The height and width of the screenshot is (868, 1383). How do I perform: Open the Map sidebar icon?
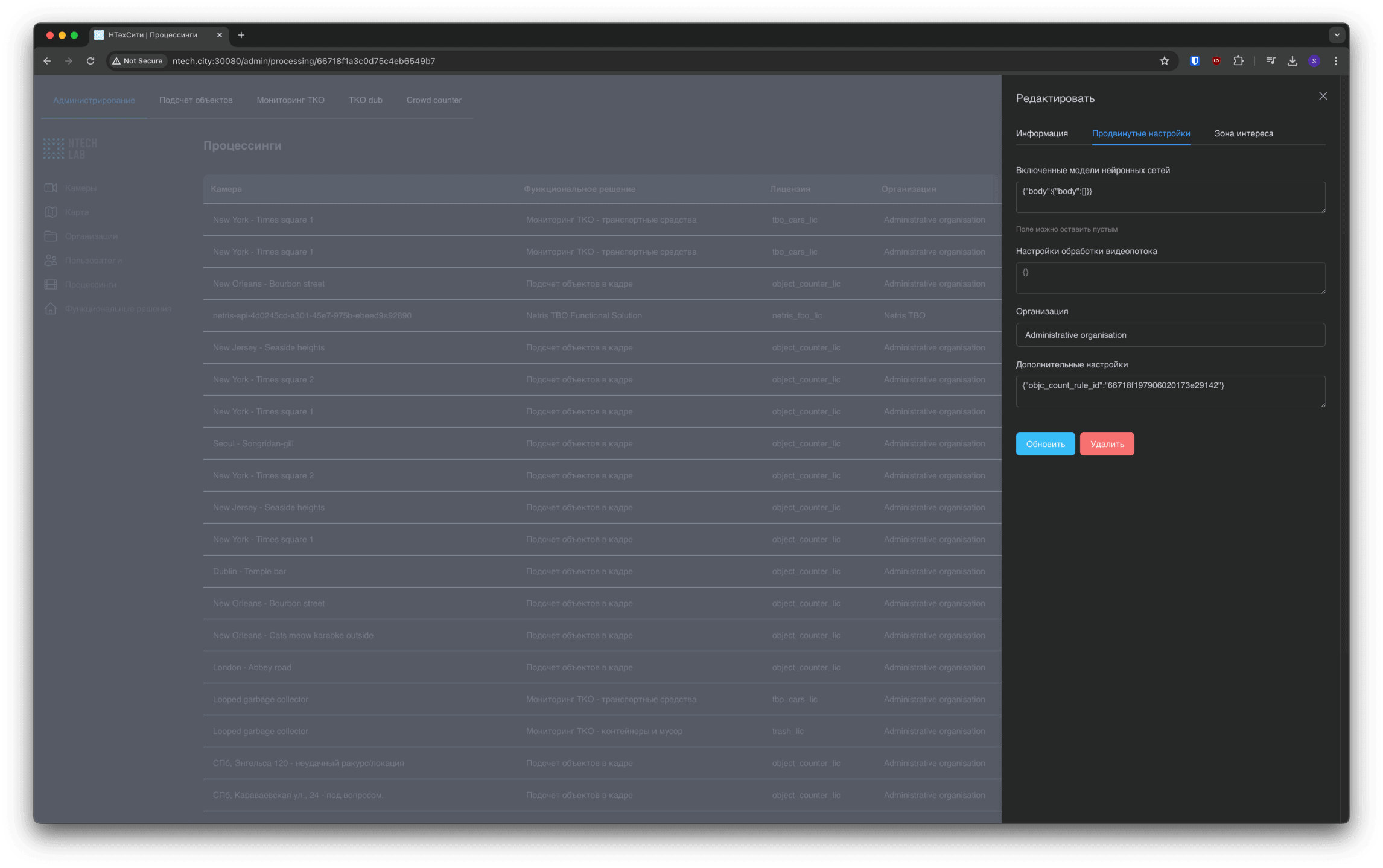[x=51, y=212]
